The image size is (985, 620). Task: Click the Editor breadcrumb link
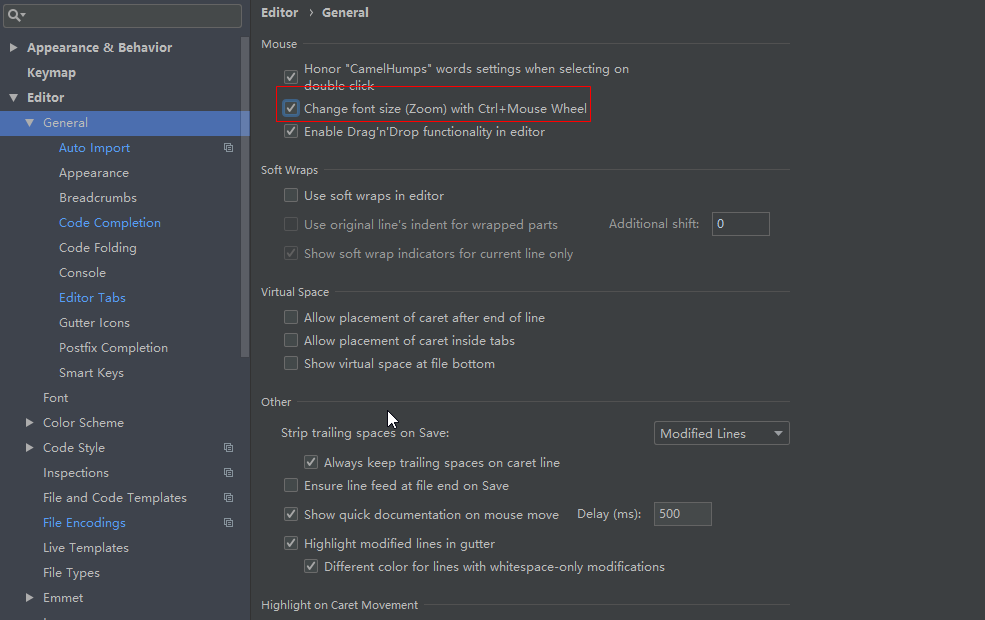click(x=279, y=13)
